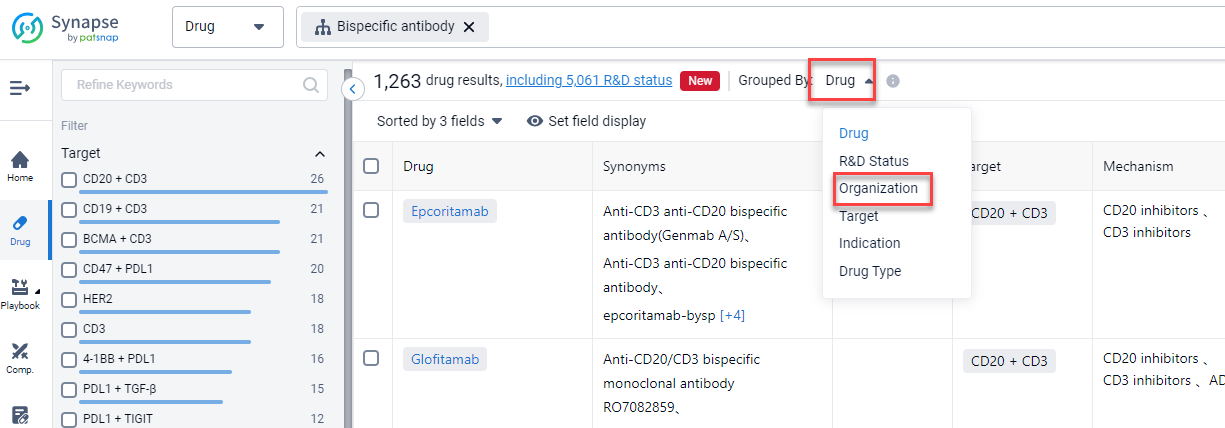Open the Drug search type dropdown
The image size is (1225, 428).
[x=228, y=27]
